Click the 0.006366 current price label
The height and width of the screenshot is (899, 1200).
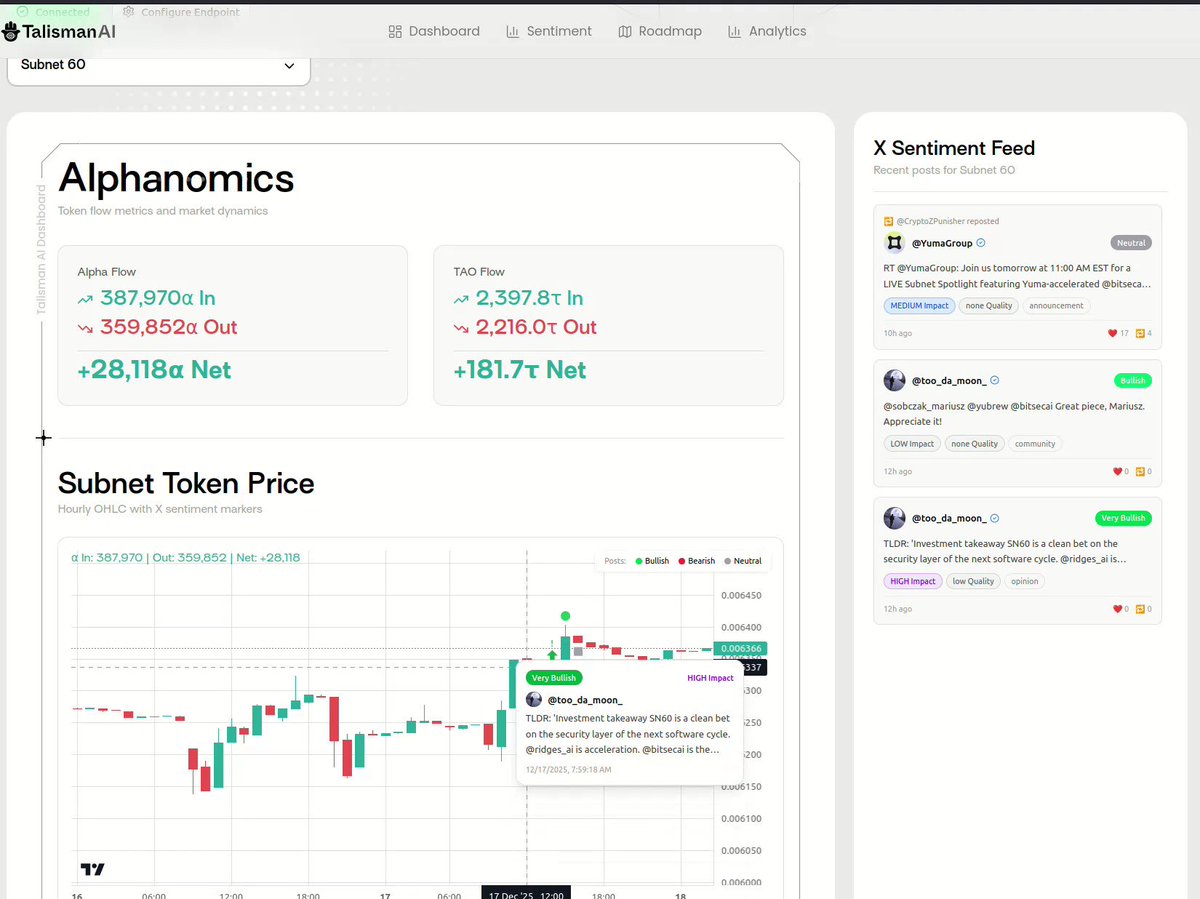[740, 648]
